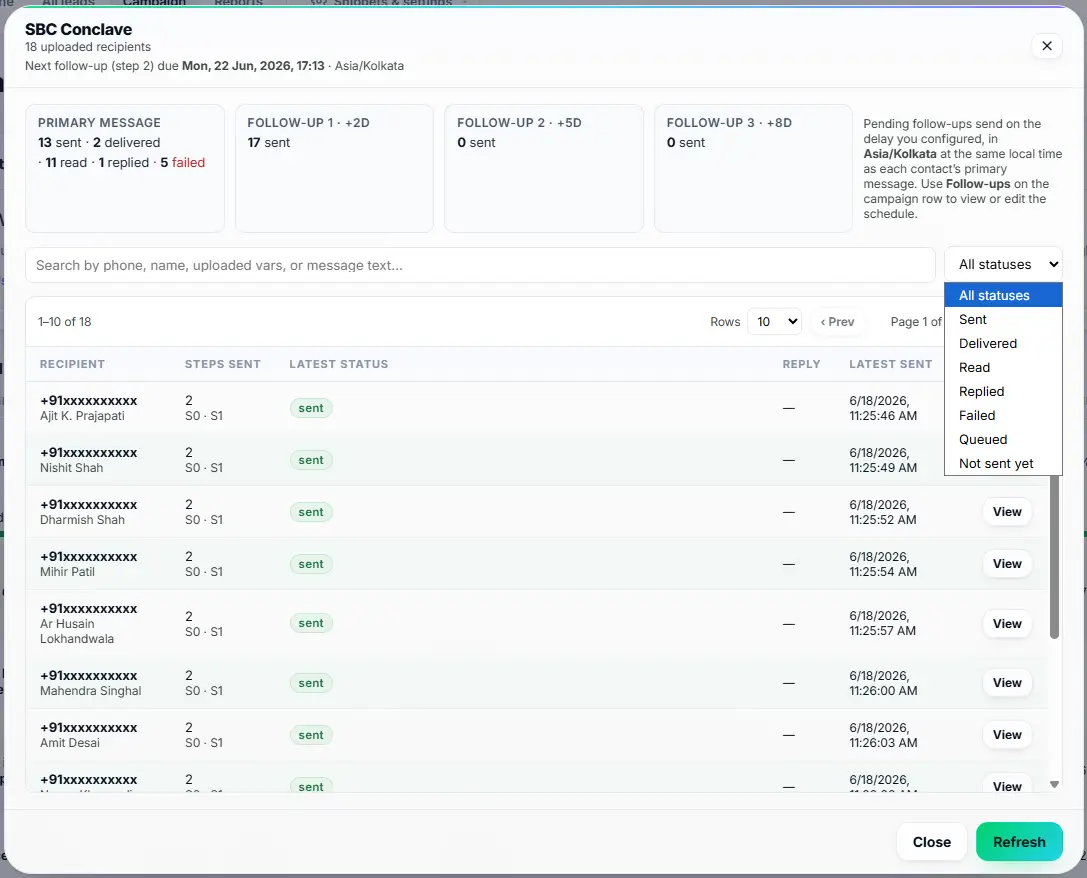The image size is (1087, 878).
Task: Click the red '5 failed' count
Action: click(x=182, y=162)
